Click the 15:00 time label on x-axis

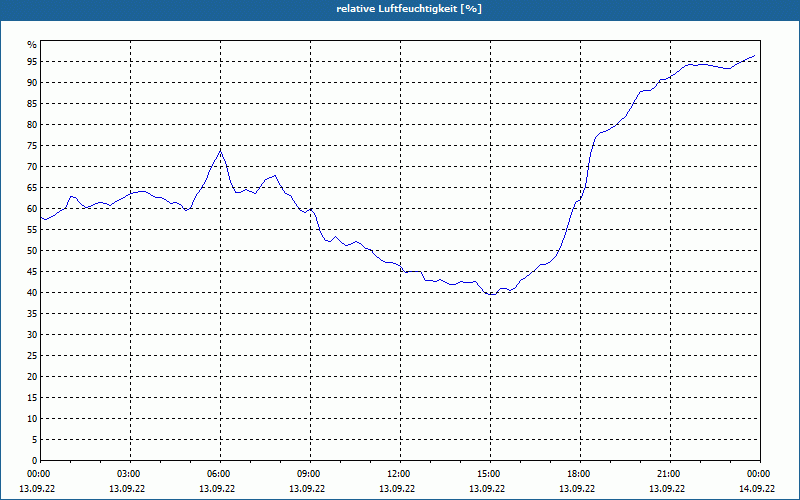click(x=488, y=474)
